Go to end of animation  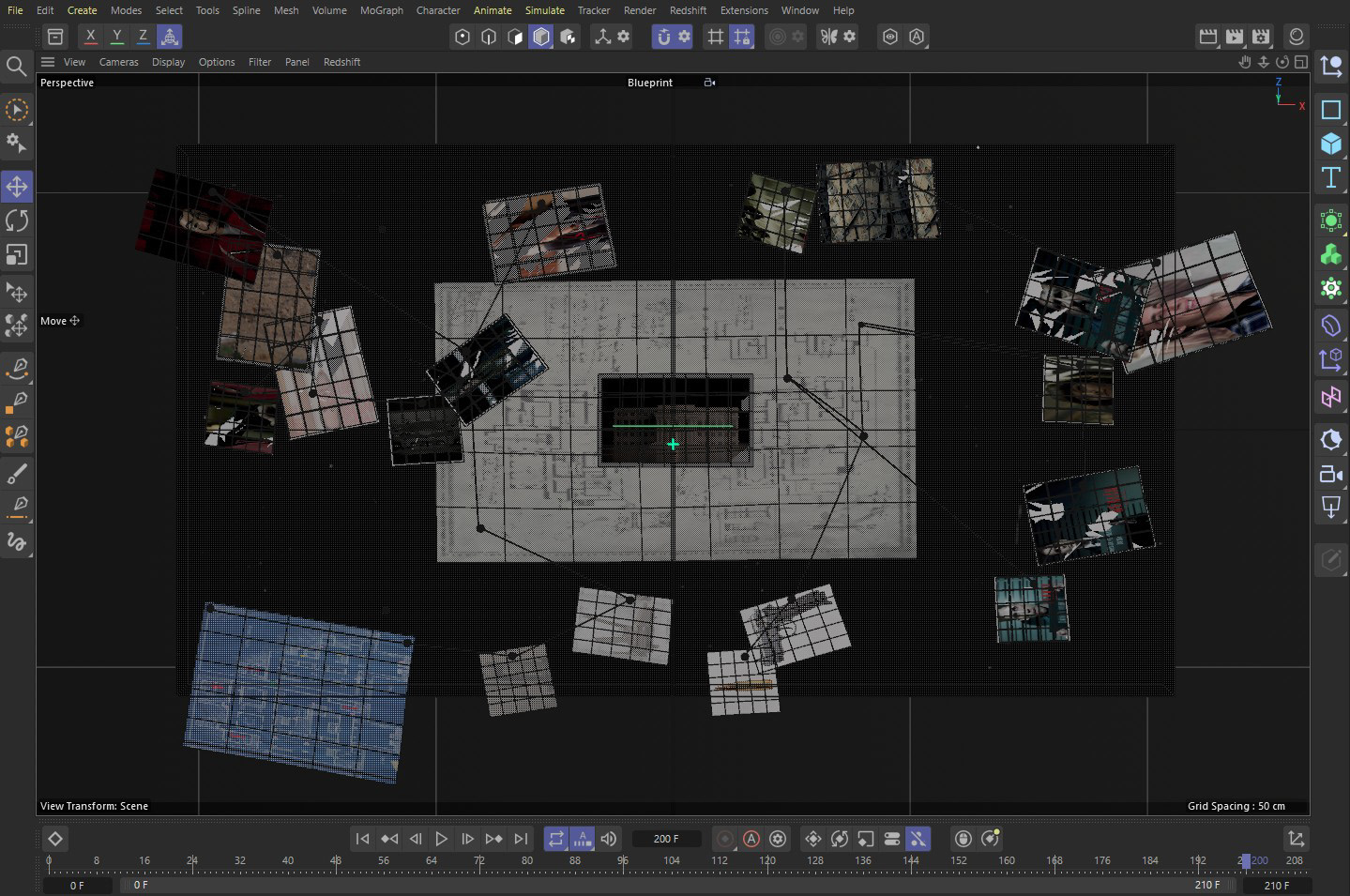(521, 839)
